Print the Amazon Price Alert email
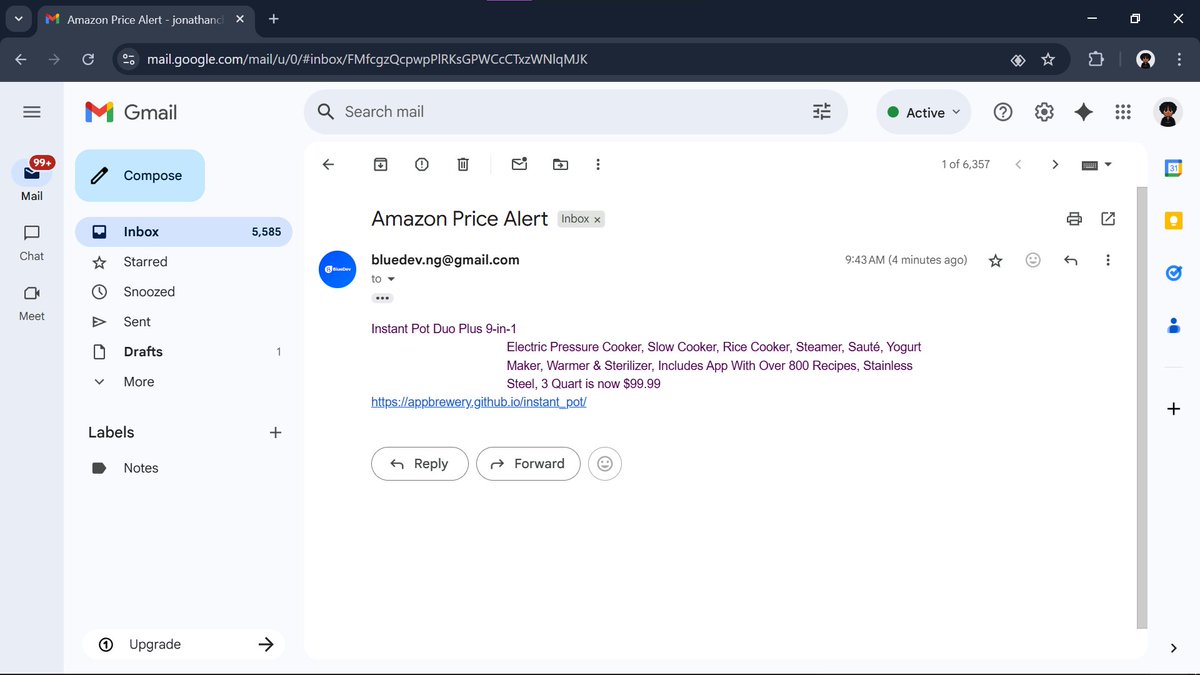Viewport: 1200px width, 675px height. [1074, 218]
